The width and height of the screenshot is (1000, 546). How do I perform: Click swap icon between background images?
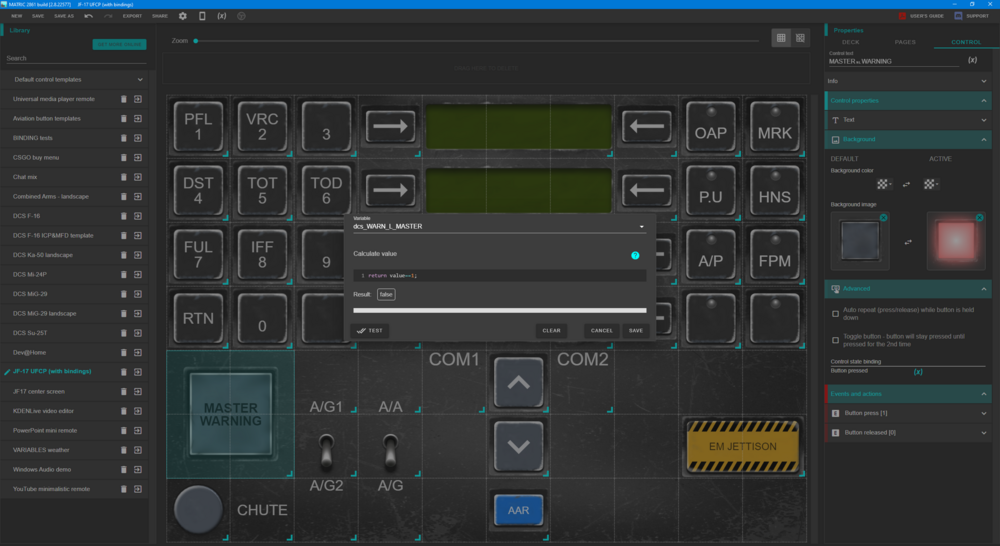click(x=908, y=242)
